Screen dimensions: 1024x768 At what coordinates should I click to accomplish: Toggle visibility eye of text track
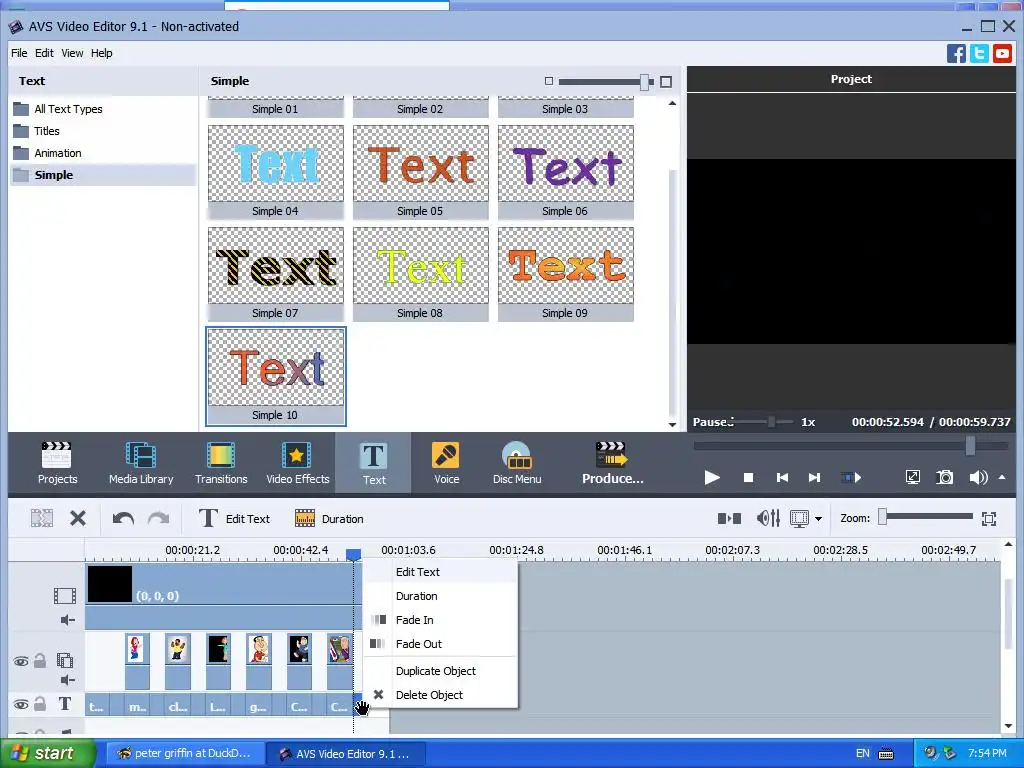click(x=21, y=705)
